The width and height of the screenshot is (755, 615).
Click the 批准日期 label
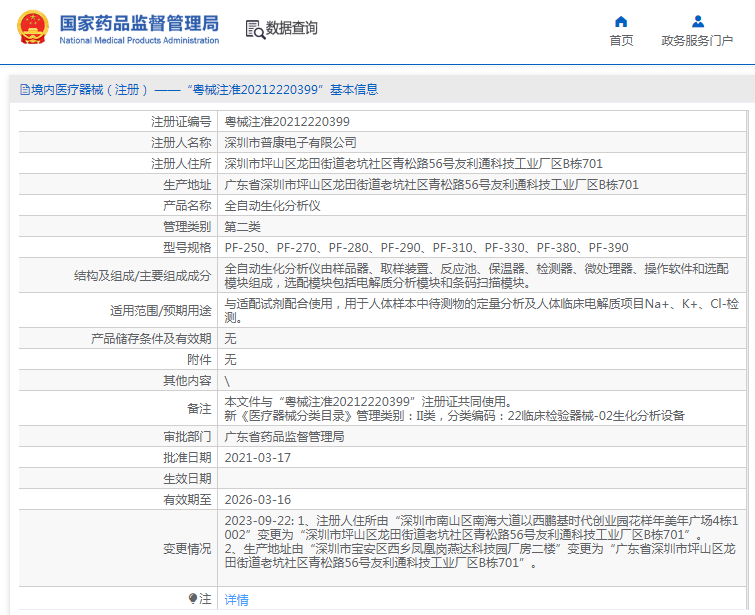187,458
